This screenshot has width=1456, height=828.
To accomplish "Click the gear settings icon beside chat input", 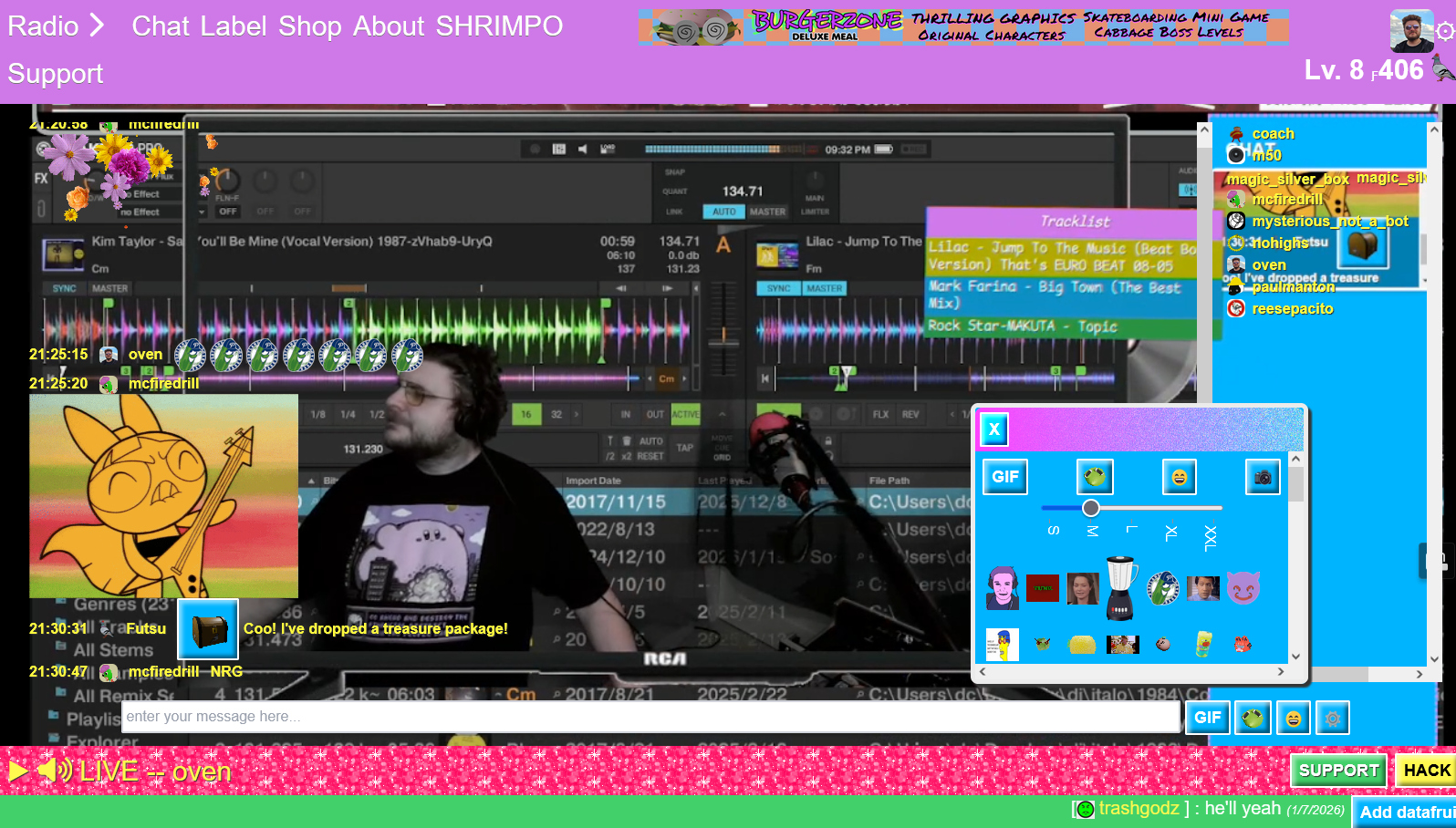I will [1332, 719].
